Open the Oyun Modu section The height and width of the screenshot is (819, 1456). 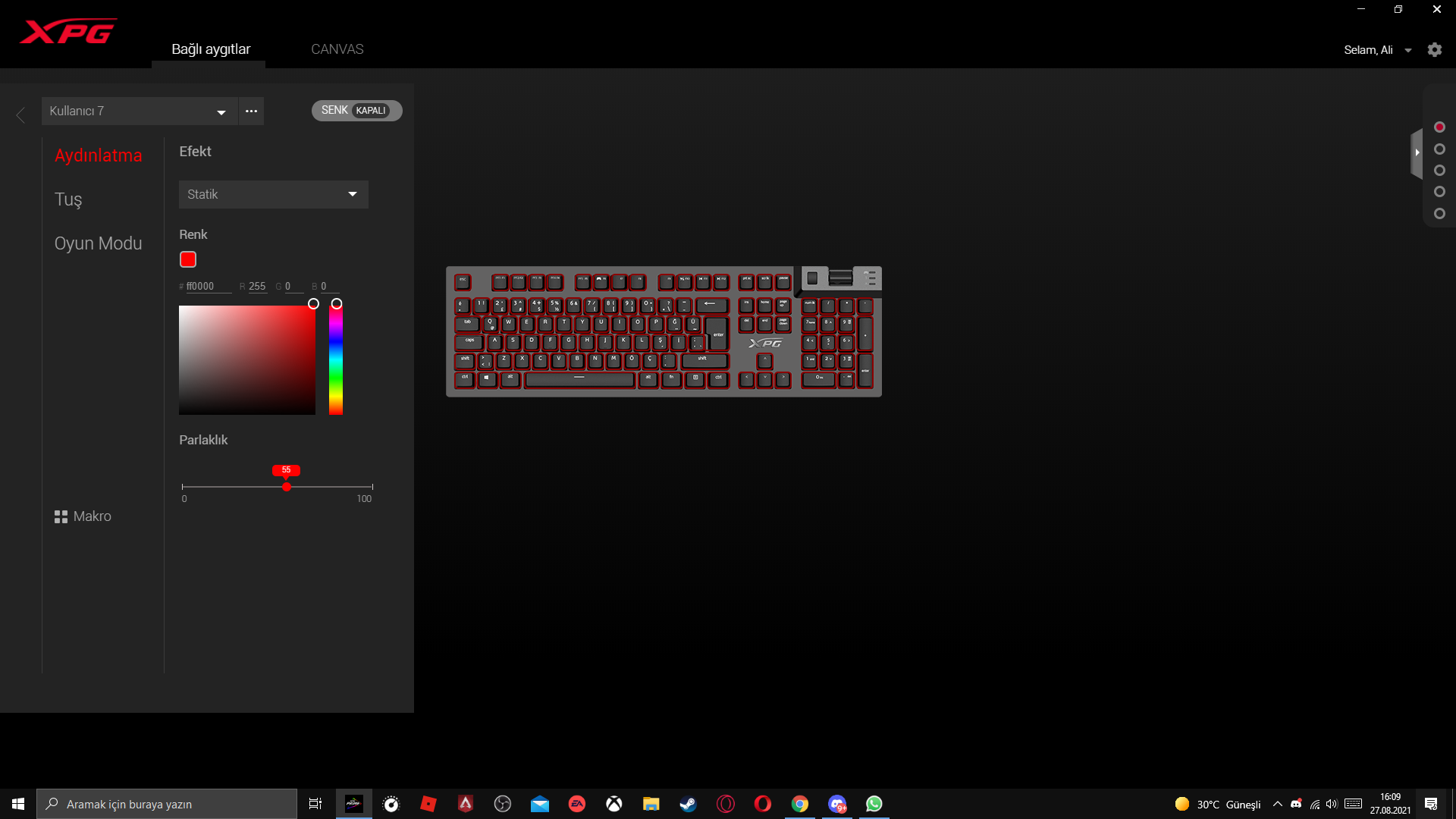click(x=98, y=243)
